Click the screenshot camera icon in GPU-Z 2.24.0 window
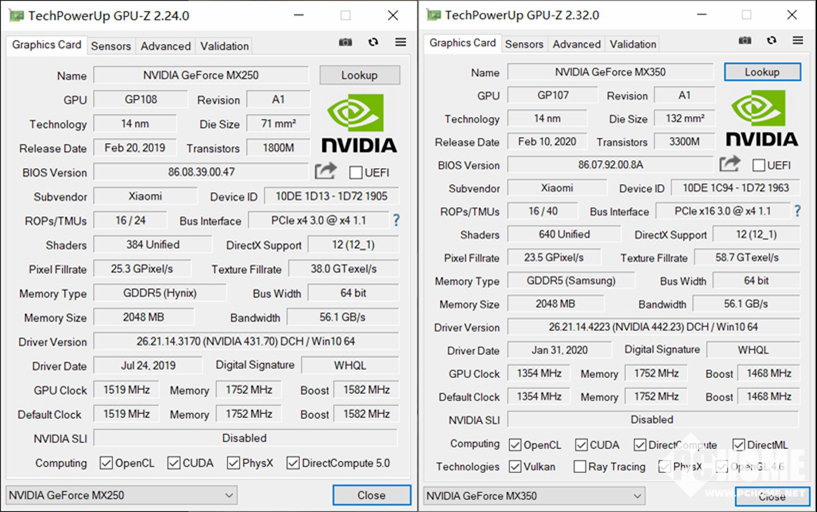Image resolution: width=817 pixels, height=512 pixels. (345, 42)
